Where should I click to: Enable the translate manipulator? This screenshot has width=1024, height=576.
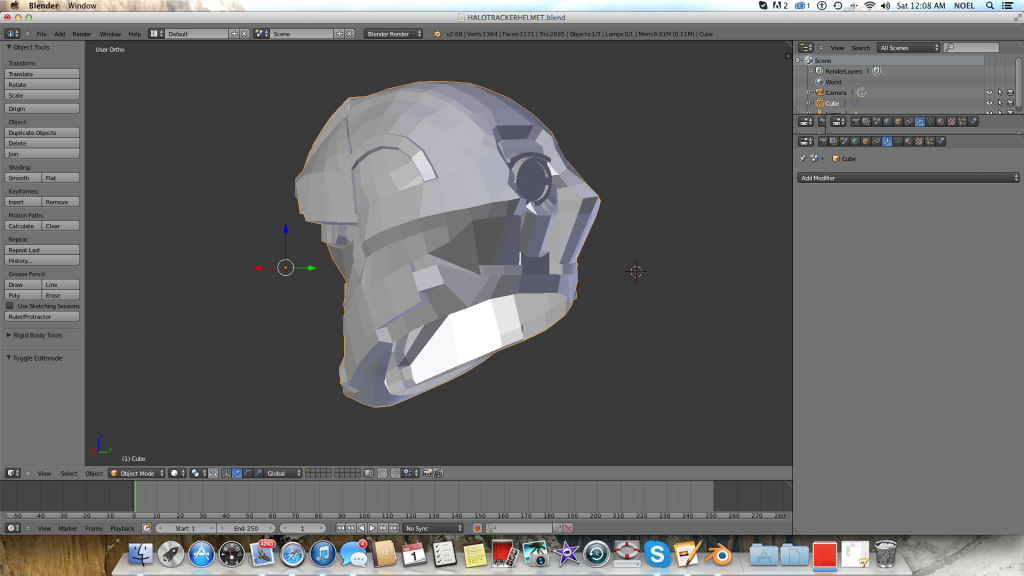point(237,473)
